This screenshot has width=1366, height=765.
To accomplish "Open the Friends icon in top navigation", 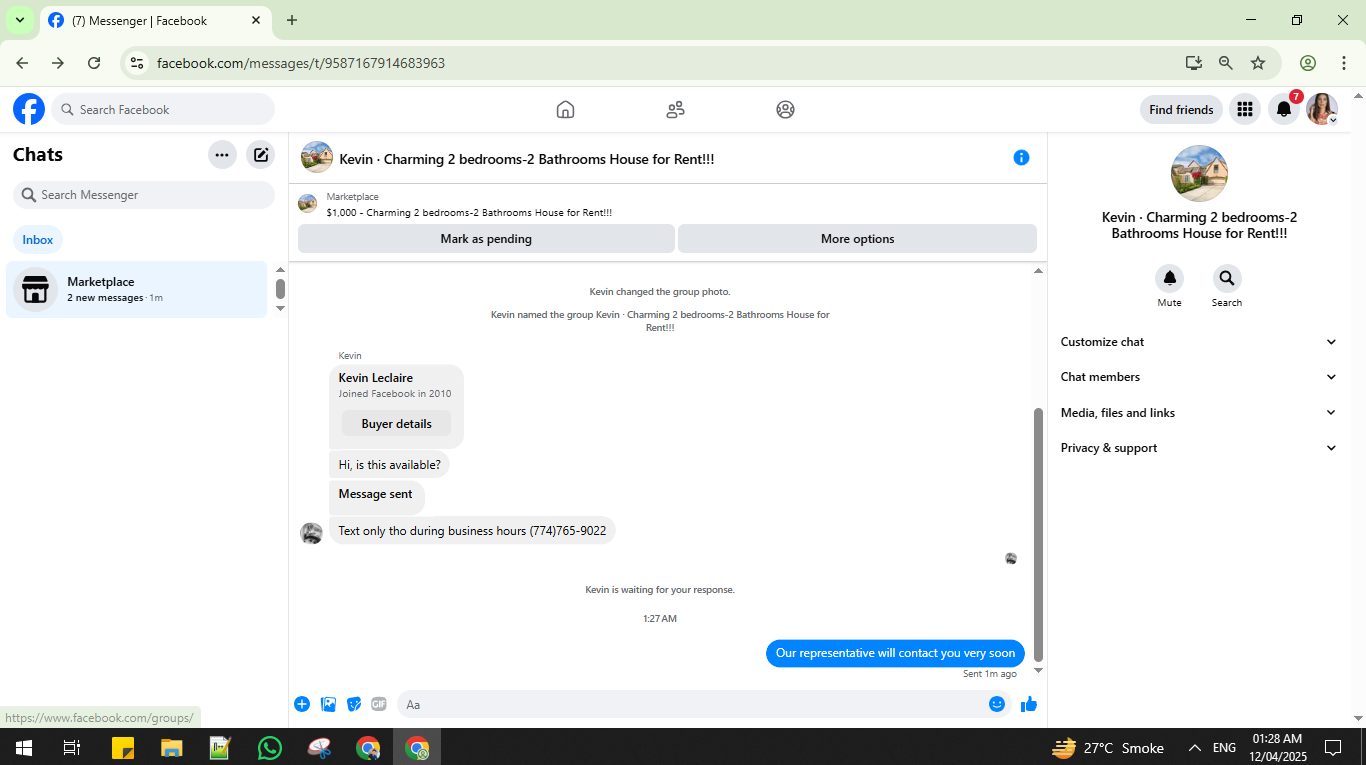I will tap(675, 109).
